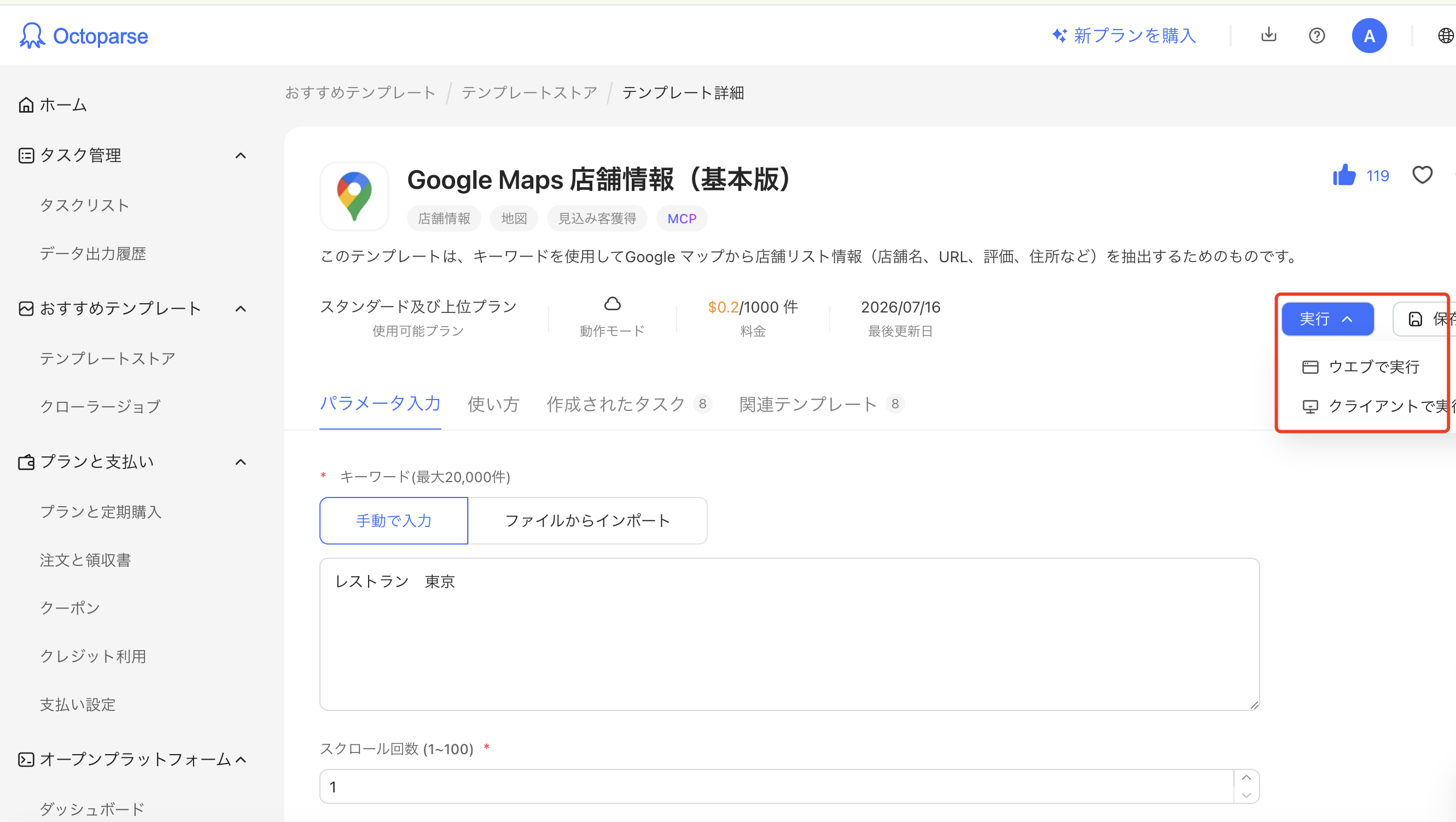Screen dimensions: 1456x822
Task: Collapse the オープンプラットフォーム section chevron
Action: [x=241, y=759]
